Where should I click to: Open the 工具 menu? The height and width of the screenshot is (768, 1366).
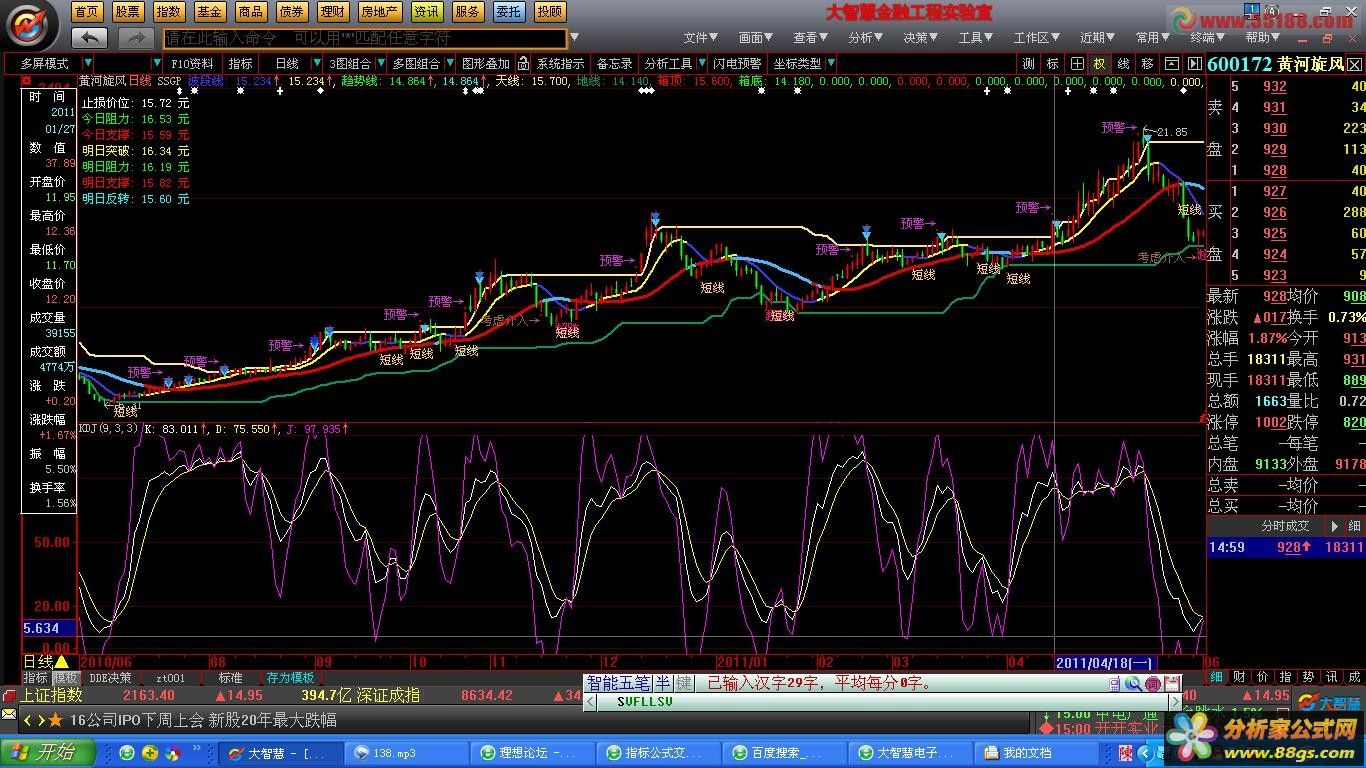click(976, 38)
